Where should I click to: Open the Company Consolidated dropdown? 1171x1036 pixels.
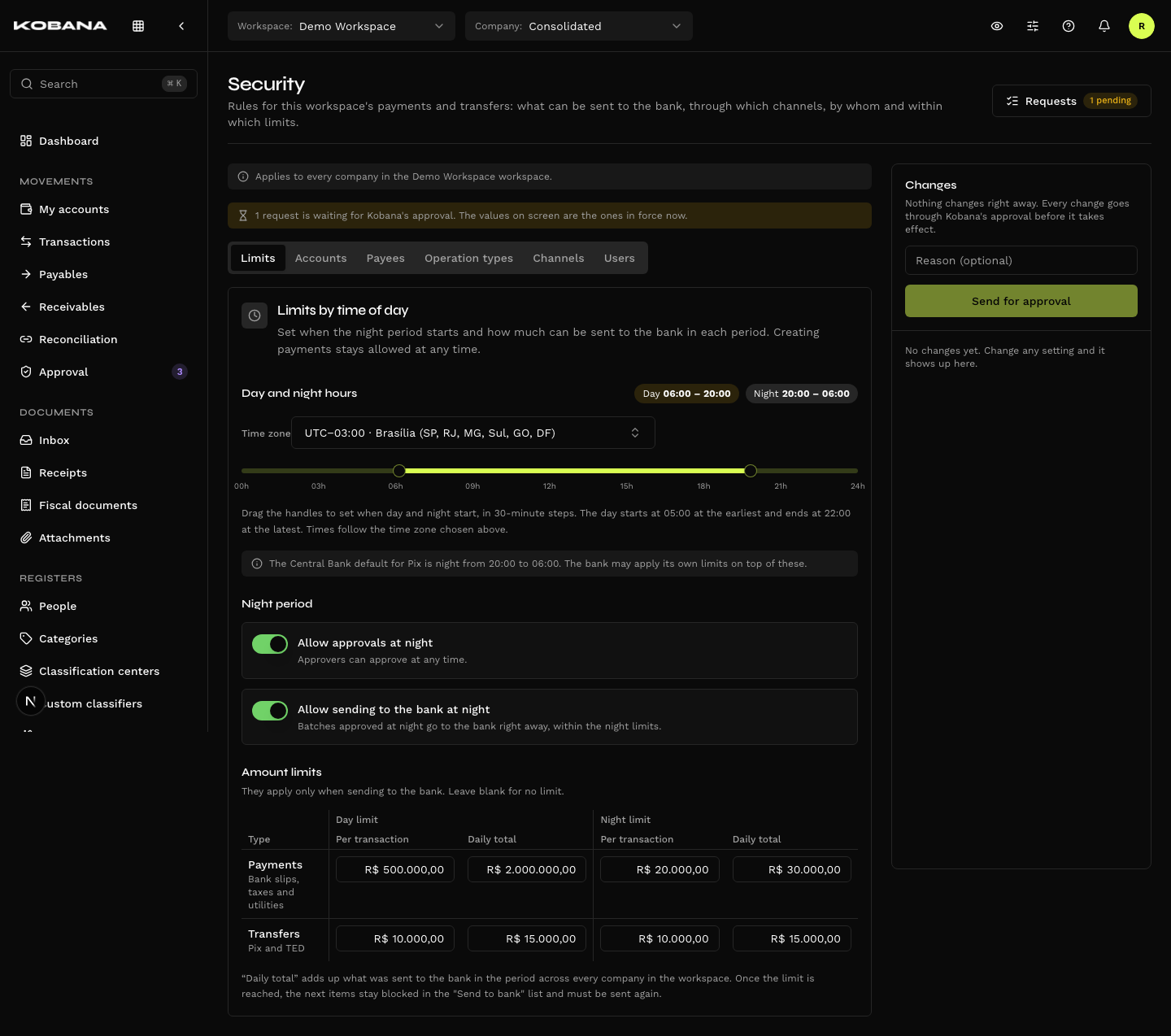(x=579, y=26)
